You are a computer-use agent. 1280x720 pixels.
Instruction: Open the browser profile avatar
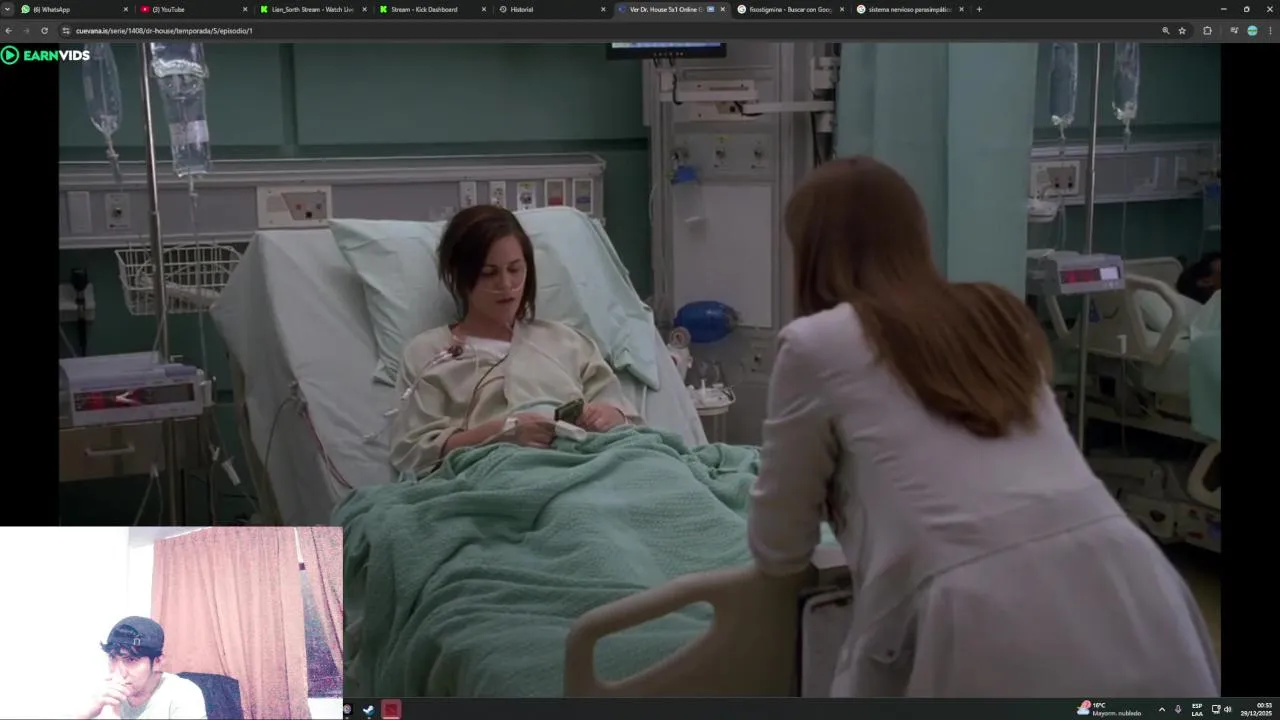pyautogui.click(x=1252, y=30)
